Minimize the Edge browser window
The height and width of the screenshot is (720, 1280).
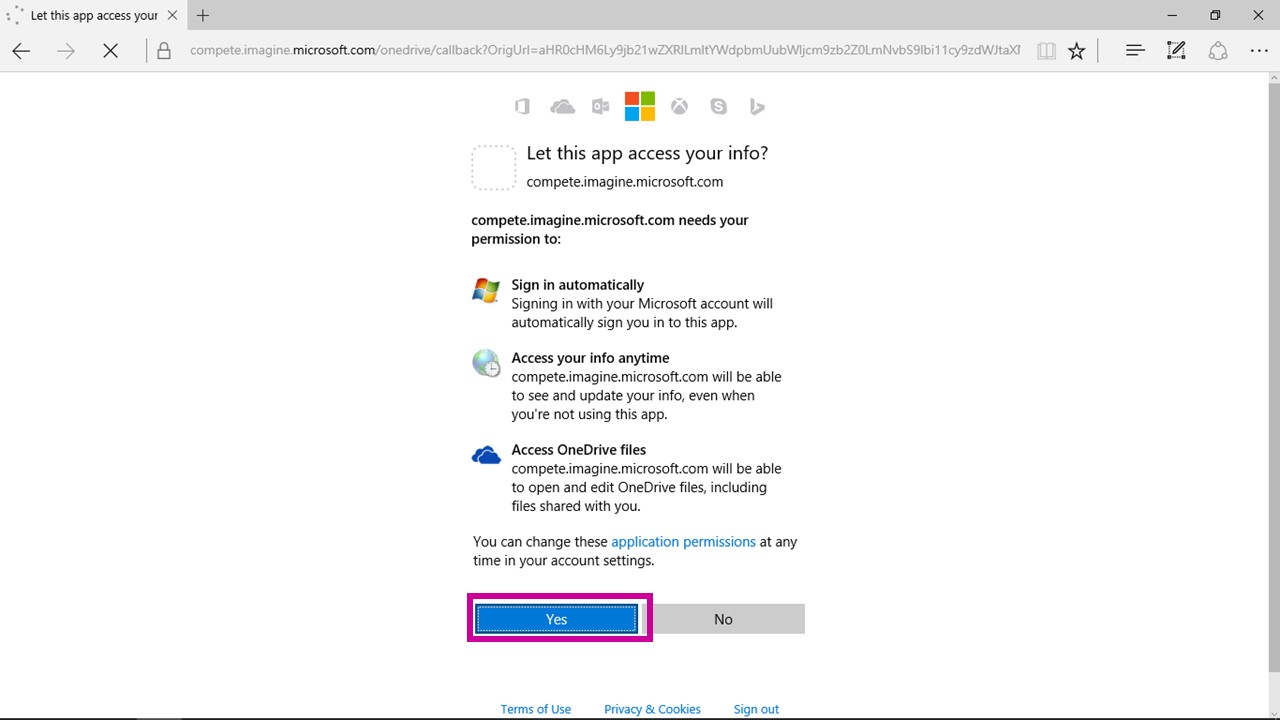[1171, 15]
